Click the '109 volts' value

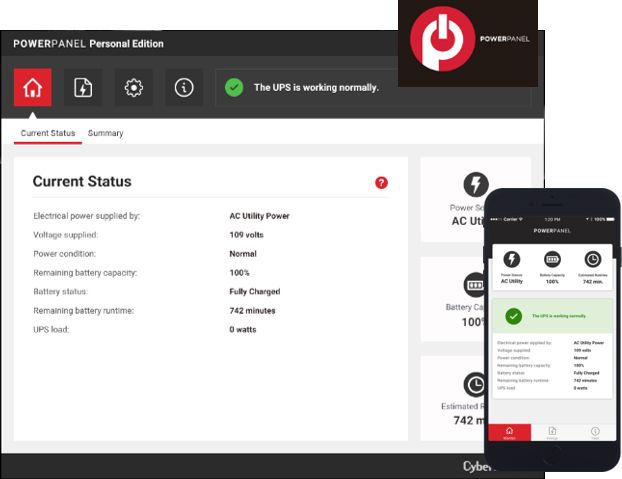click(x=246, y=235)
